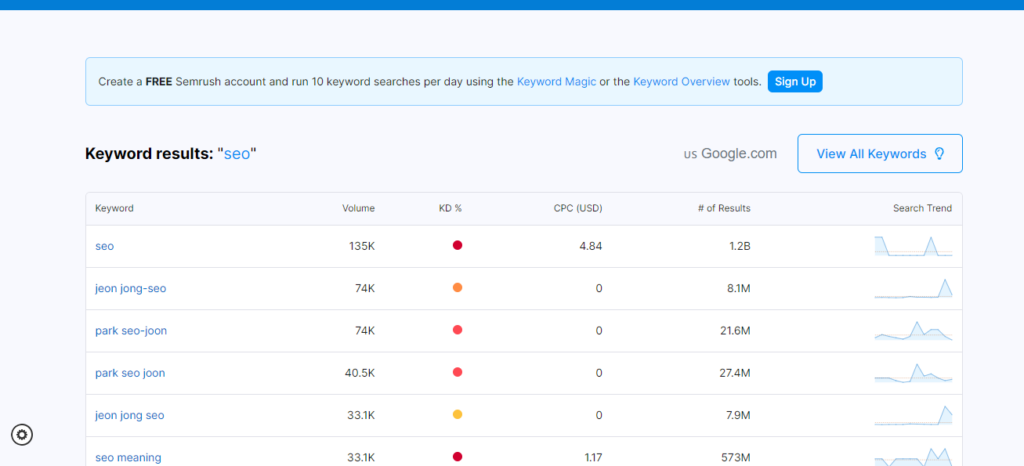Open the seo keyword link
1024x466 pixels.
click(104, 246)
